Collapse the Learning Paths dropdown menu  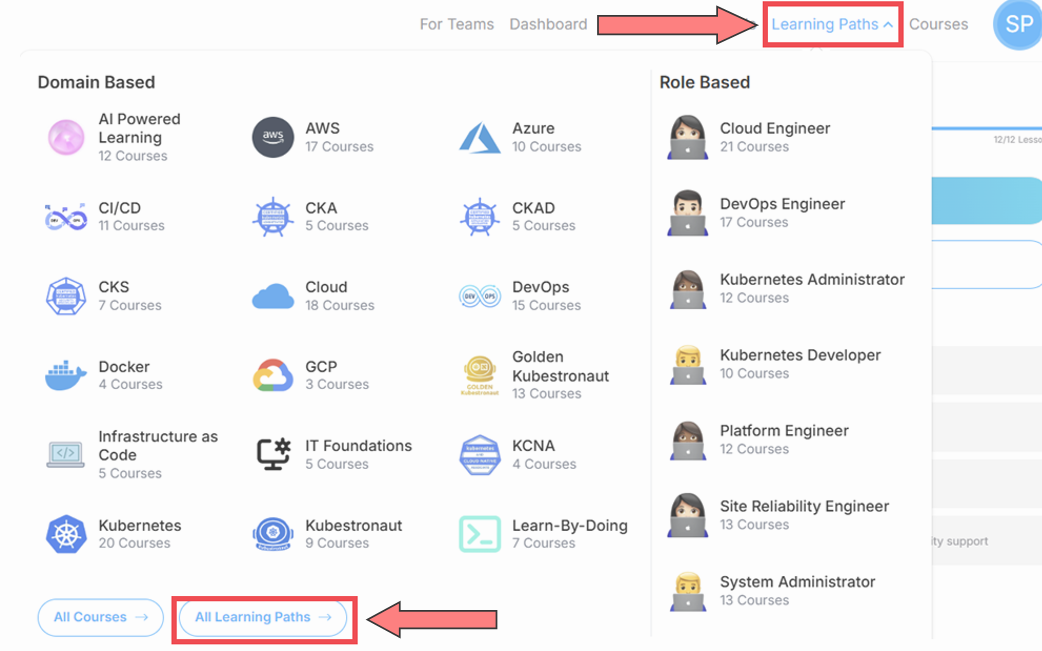[x=832, y=25]
